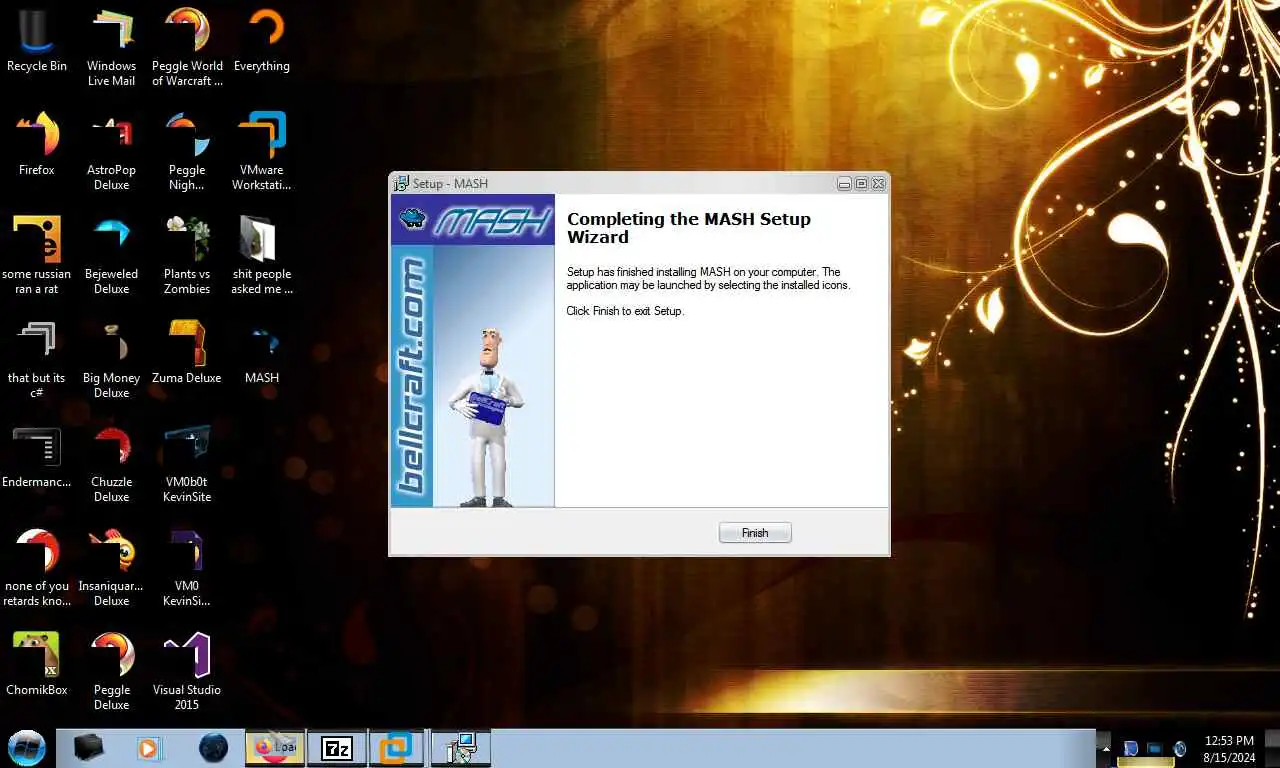Select the Visual Studio 2015 desktop icon
Viewport: 1280px width, 768px height.
187,672
